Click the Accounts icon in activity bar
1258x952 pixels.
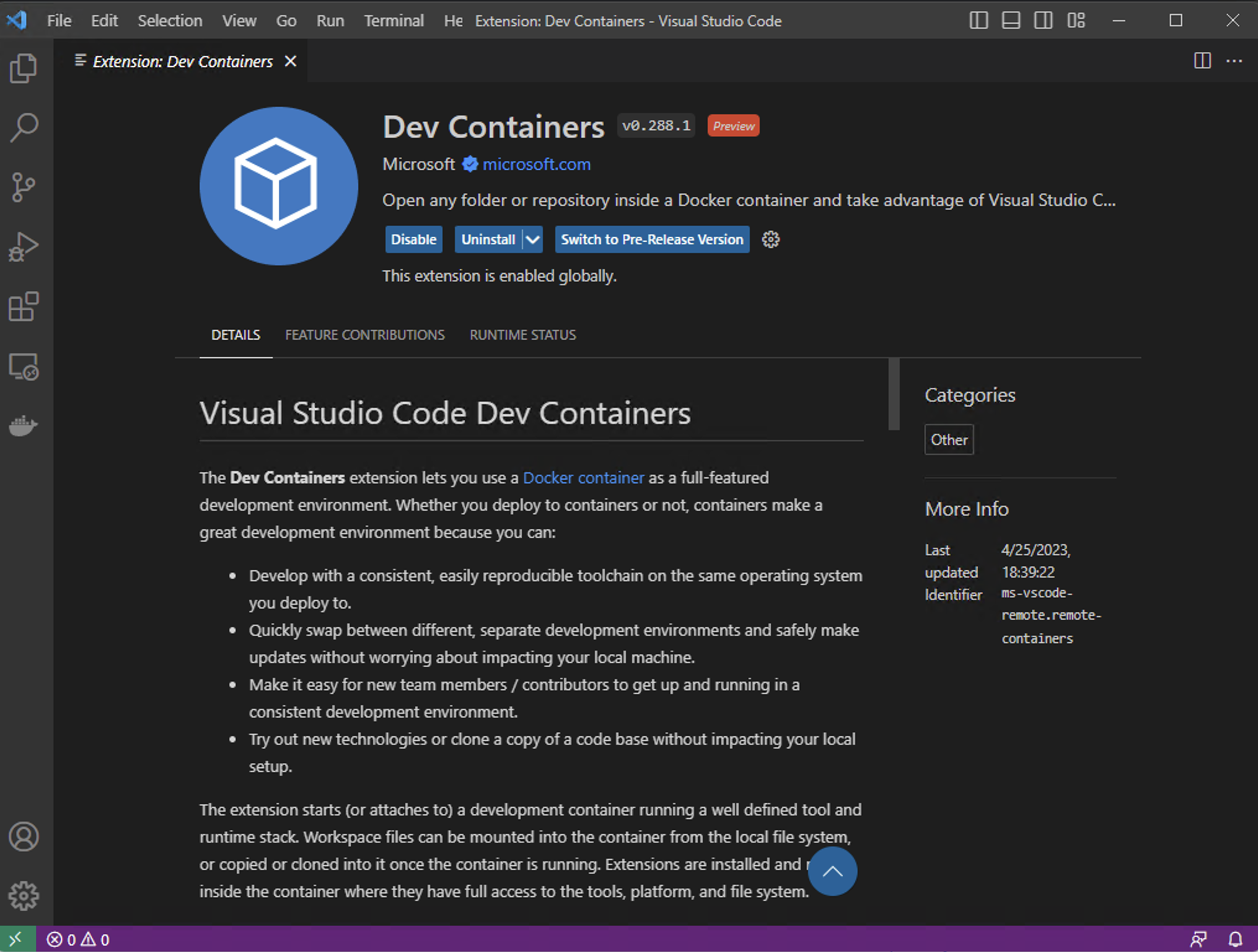pyautogui.click(x=24, y=837)
